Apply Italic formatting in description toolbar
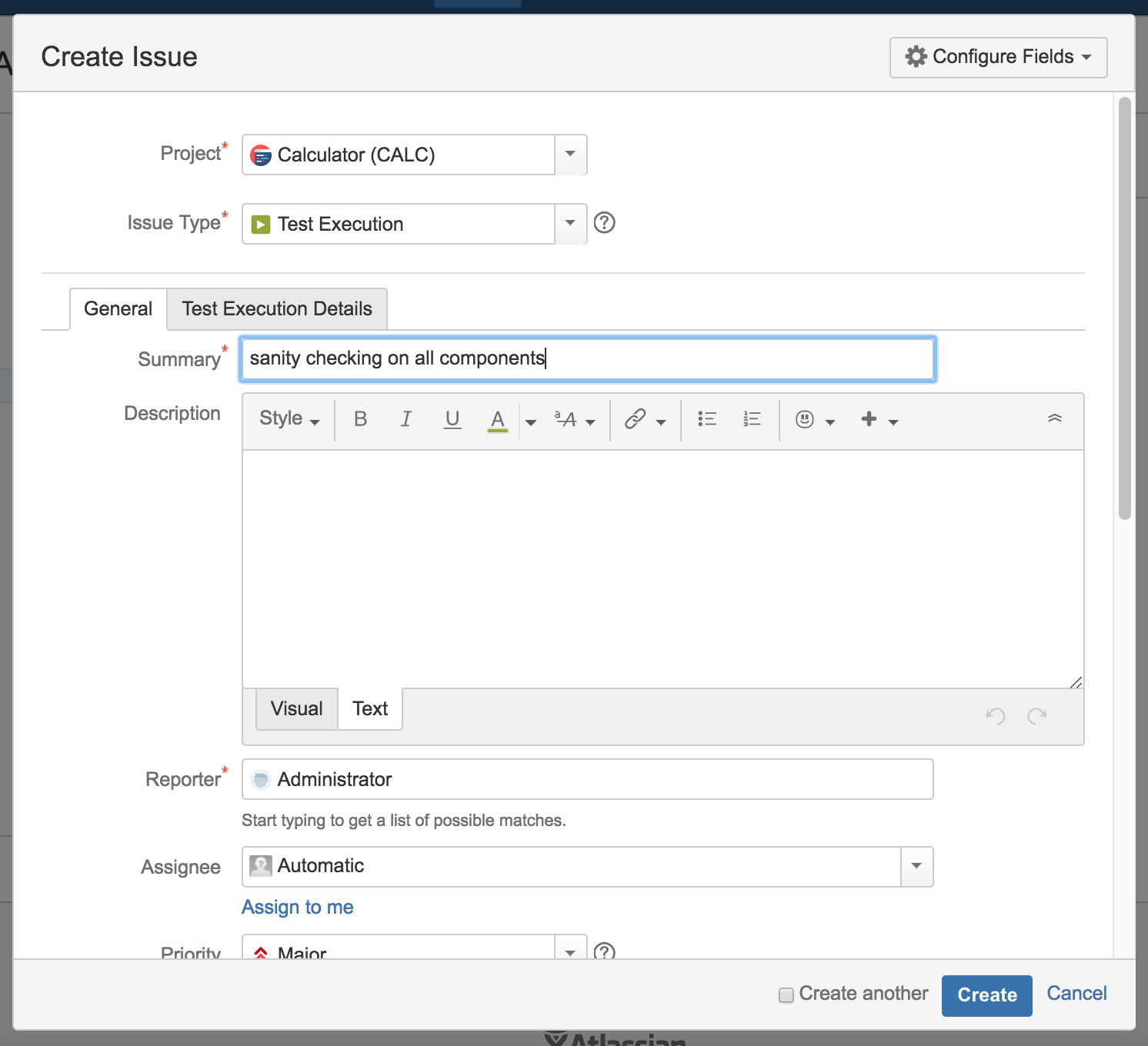This screenshot has width=1148, height=1046. click(406, 419)
